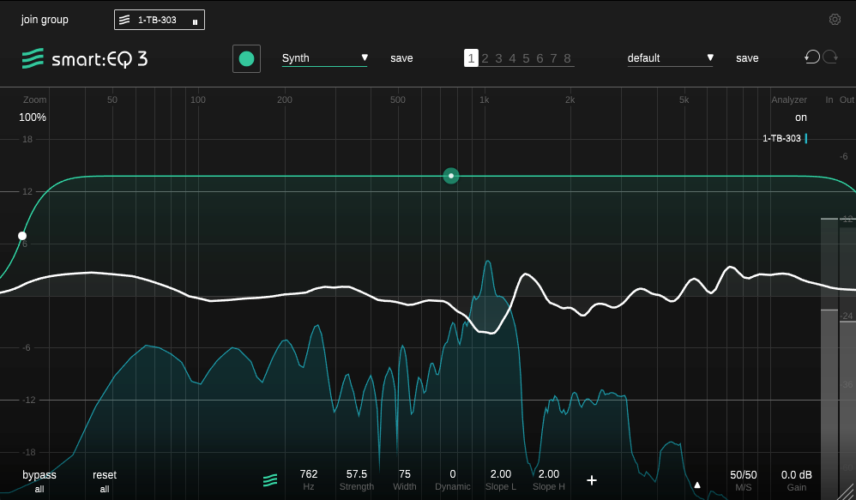Screen dimensions: 856x500
Task: Click the undo arrow icon
Action: click(x=812, y=57)
